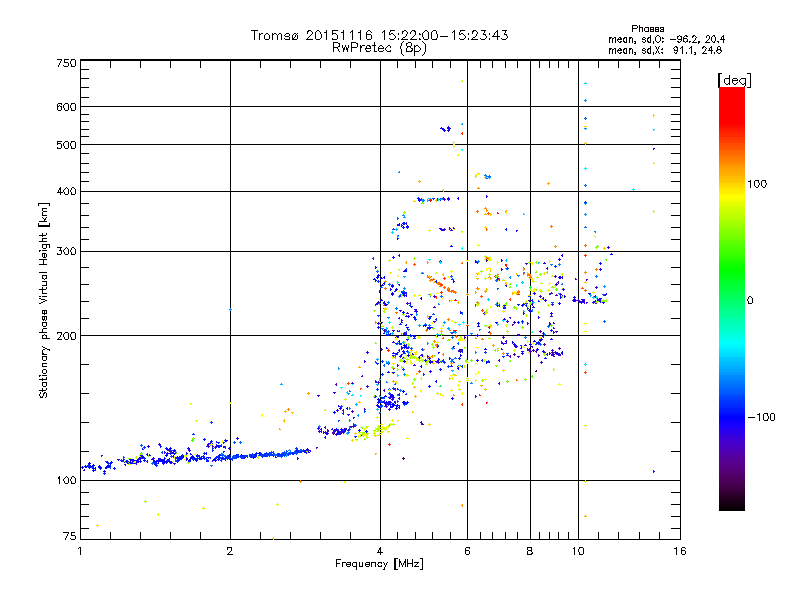Click y-axis tick label 400
The image size is (800, 600).
click(x=66, y=191)
